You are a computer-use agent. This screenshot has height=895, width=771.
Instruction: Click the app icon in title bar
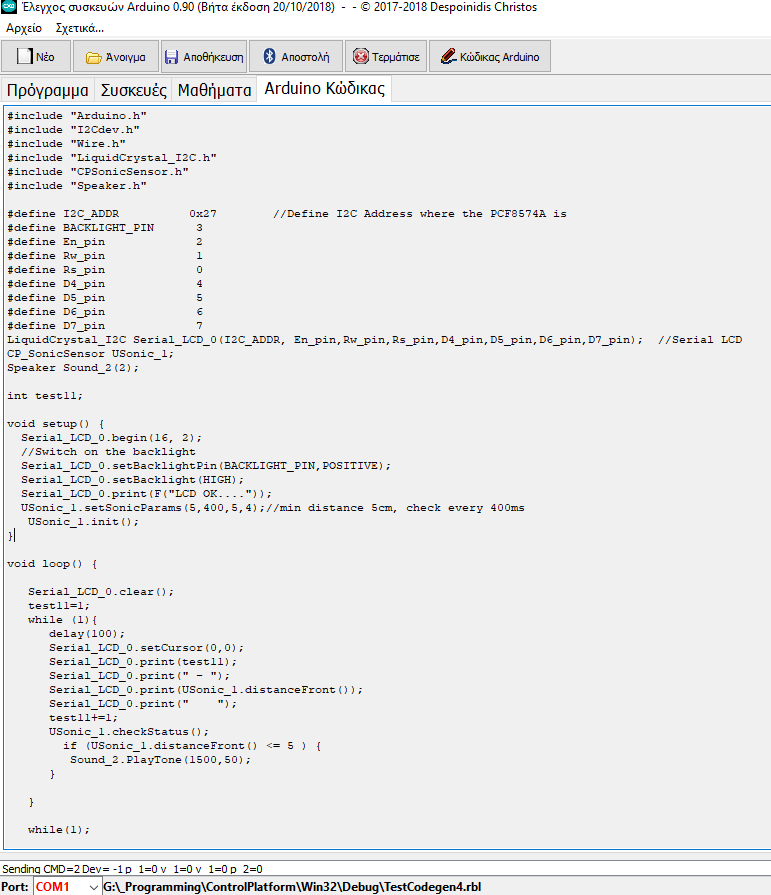pyautogui.click(x=9, y=6)
